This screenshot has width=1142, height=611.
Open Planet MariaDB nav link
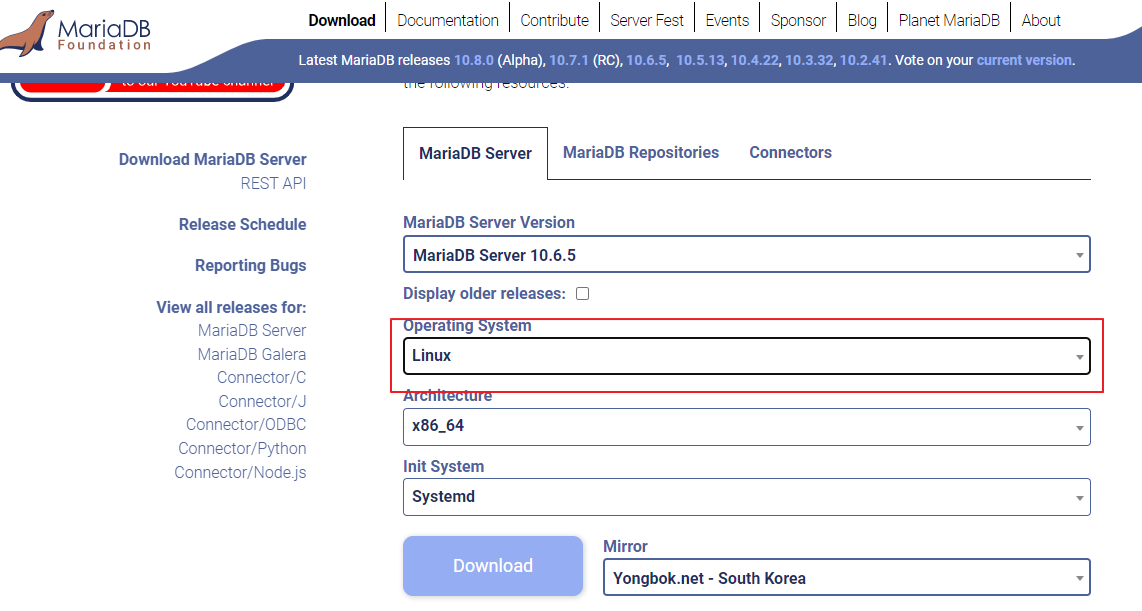pyautogui.click(x=949, y=20)
